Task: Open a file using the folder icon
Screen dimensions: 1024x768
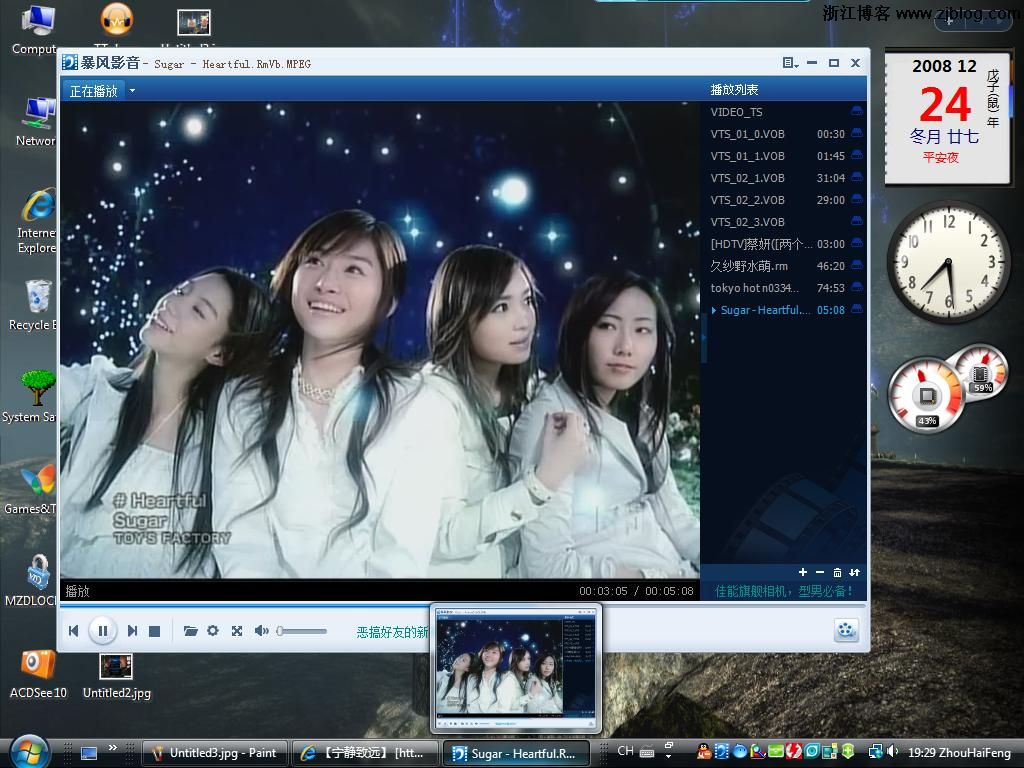Action: click(x=191, y=631)
